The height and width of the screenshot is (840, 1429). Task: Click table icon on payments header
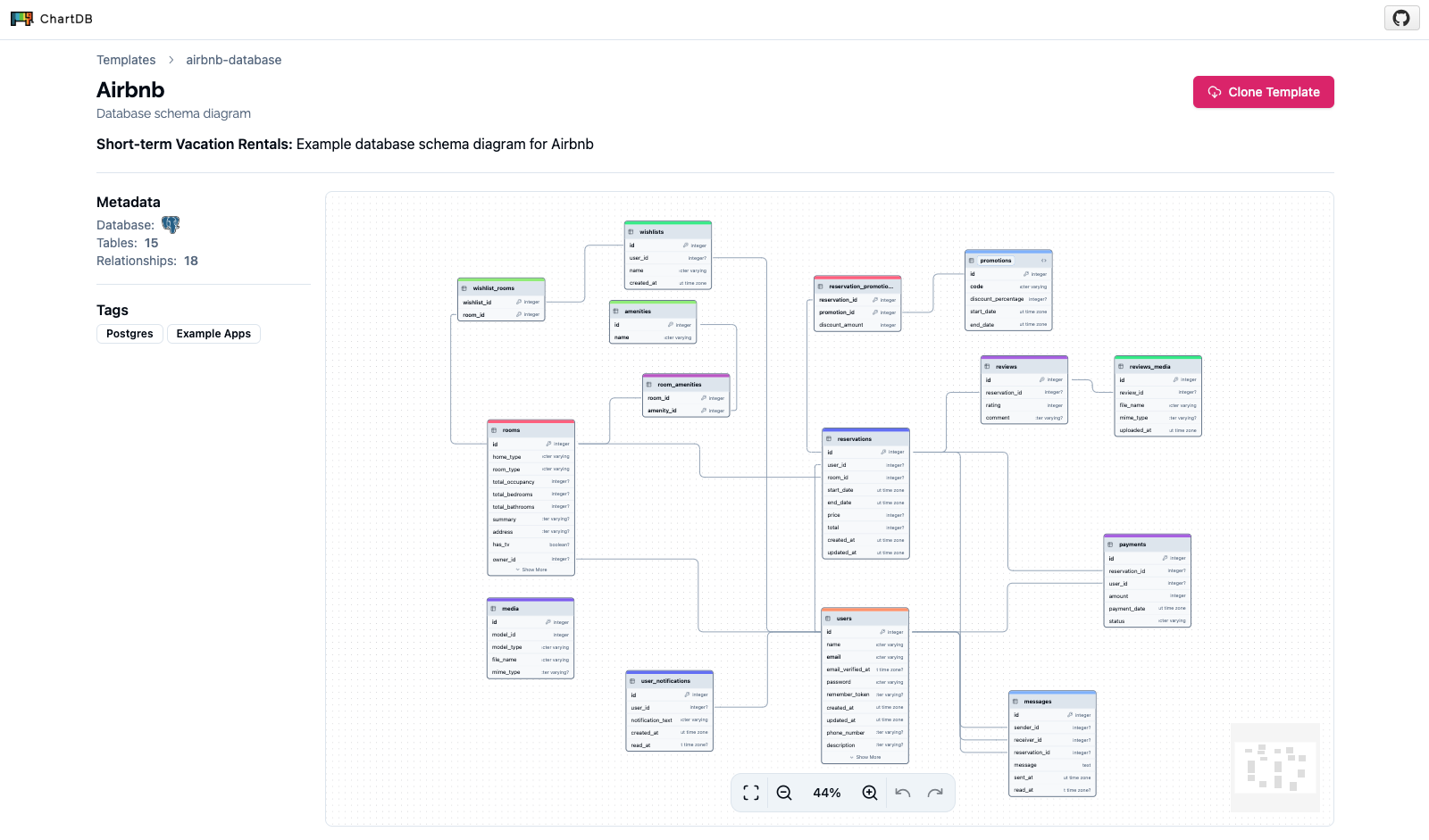[x=1110, y=545]
